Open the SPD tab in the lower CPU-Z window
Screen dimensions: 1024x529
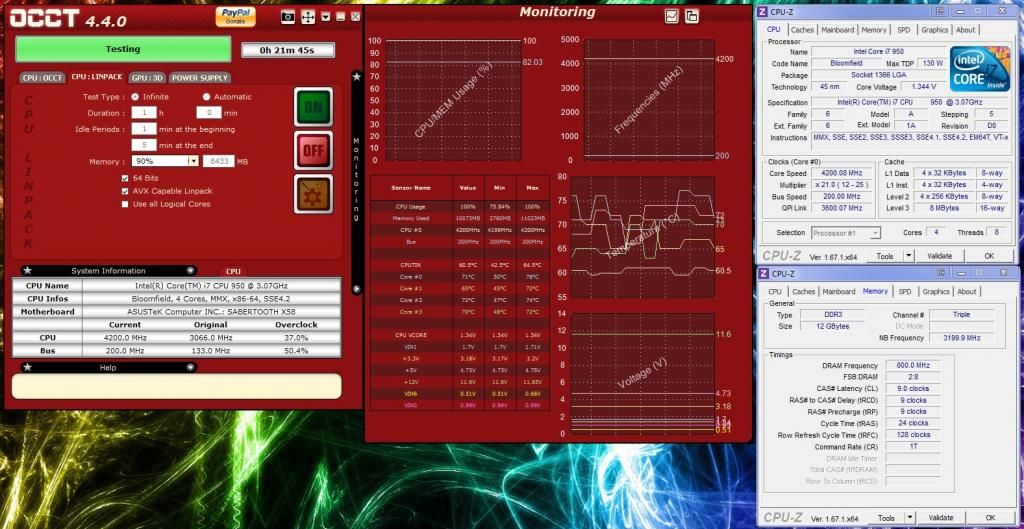[904, 292]
